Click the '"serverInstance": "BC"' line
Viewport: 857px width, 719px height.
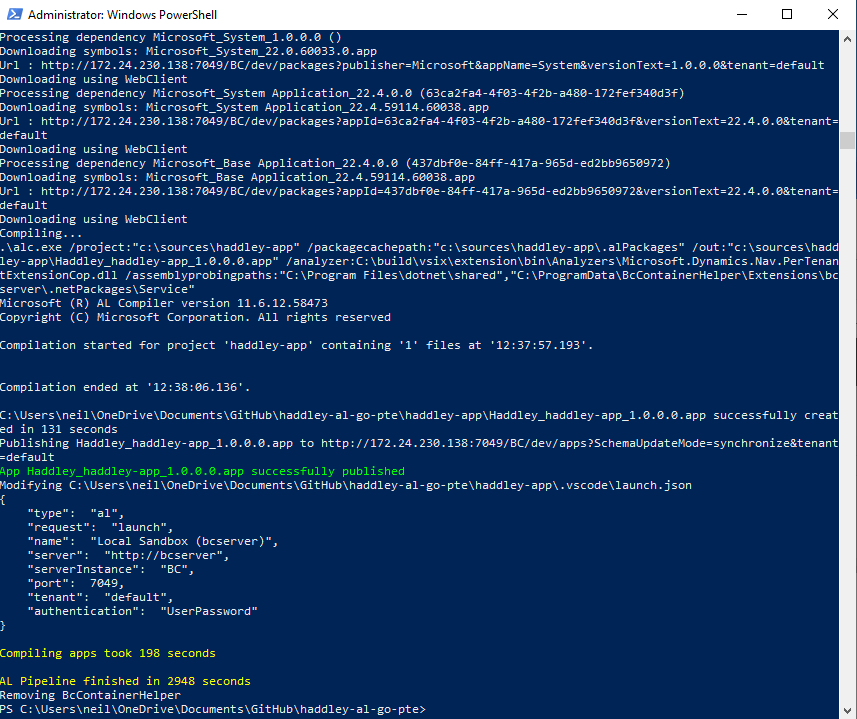(111, 569)
